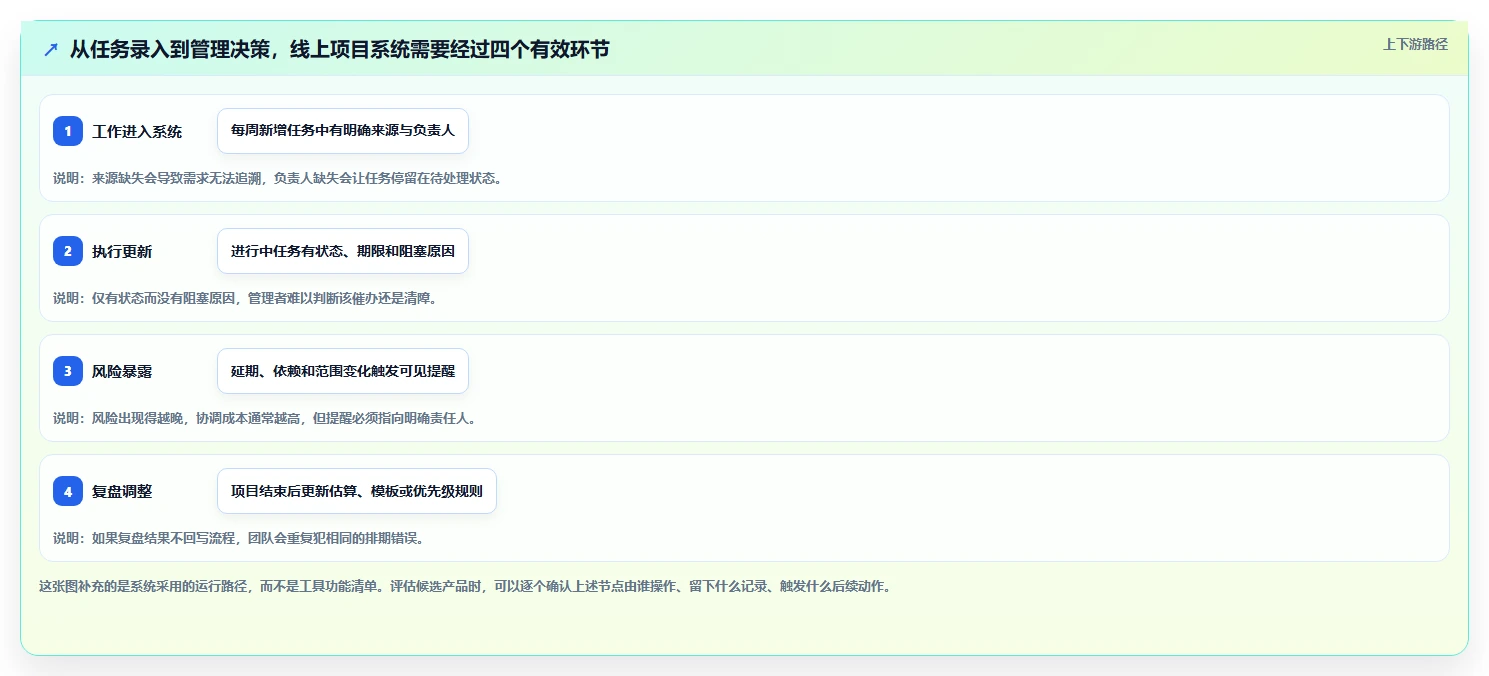Image resolution: width=1489 pixels, height=676 pixels.
Task: Click the 项目结束后更新估算、模板或优先级规则 chip
Action: (357, 491)
